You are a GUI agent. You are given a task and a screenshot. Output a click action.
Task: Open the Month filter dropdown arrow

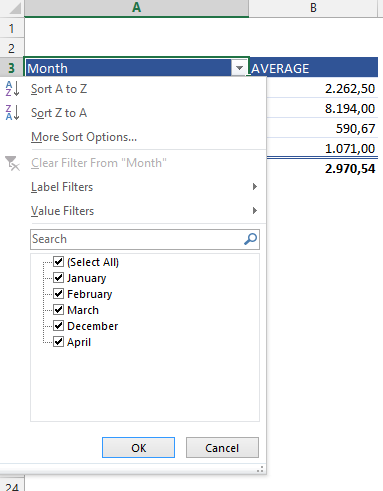tap(239, 68)
